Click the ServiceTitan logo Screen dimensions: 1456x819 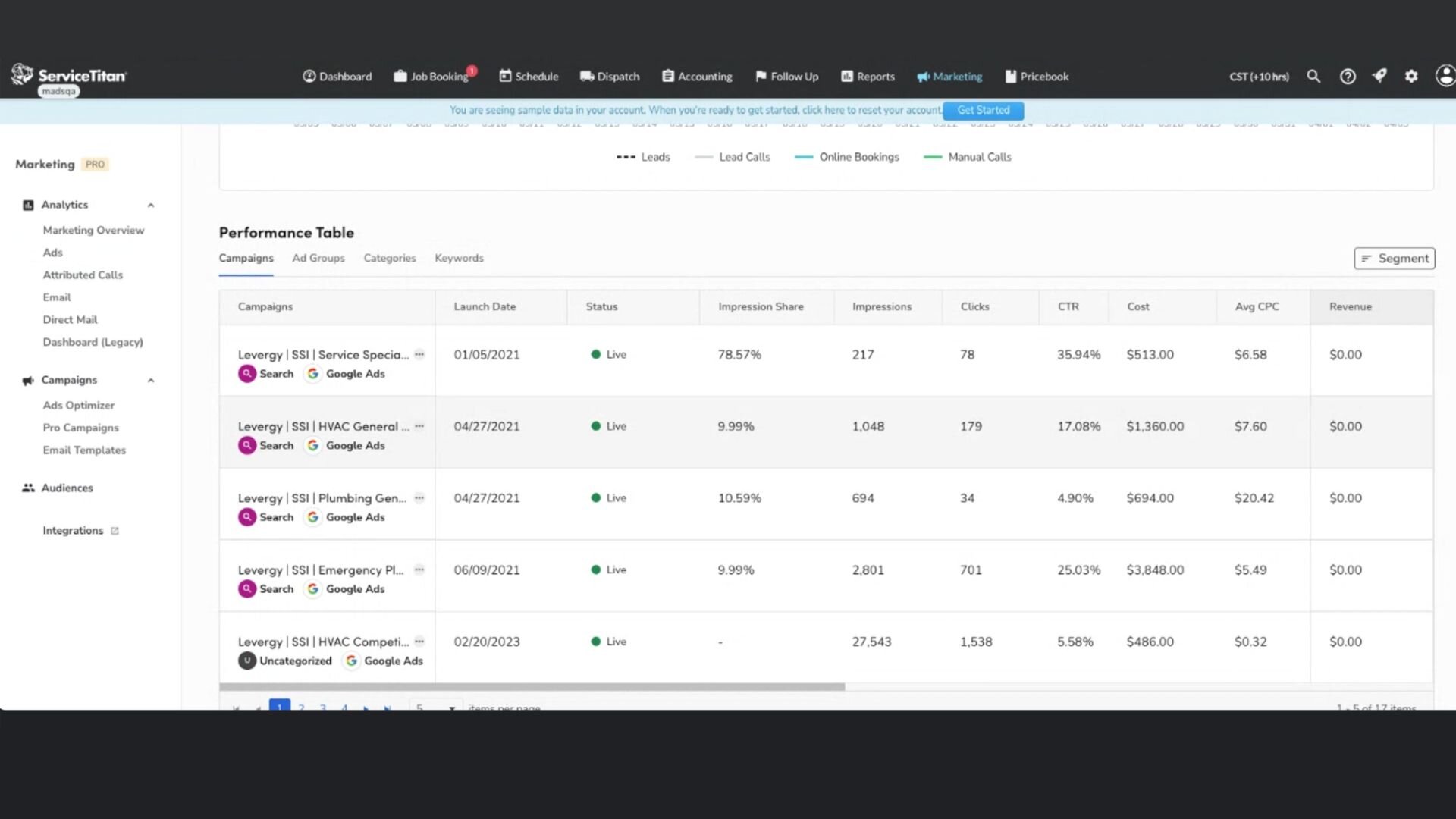point(68,76)
